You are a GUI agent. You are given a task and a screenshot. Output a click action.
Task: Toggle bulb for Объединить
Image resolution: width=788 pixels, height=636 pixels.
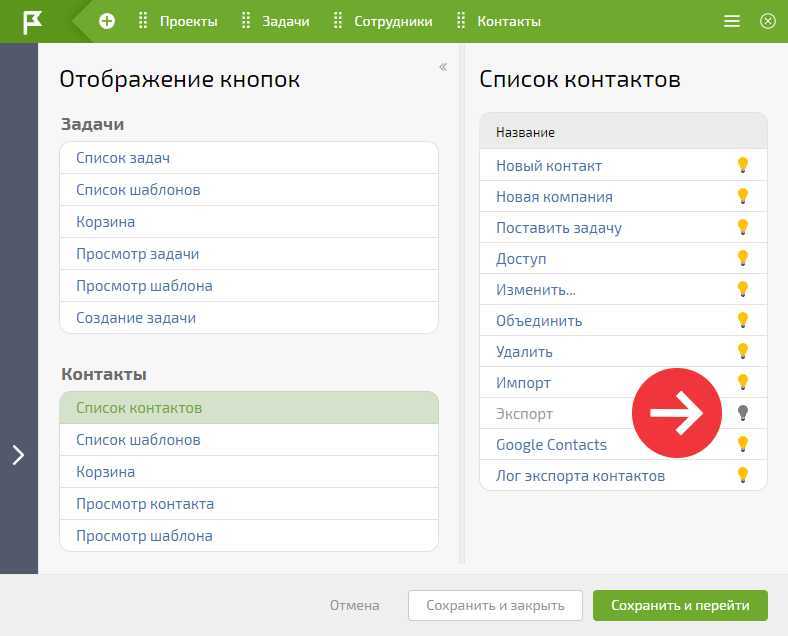[743, 320]
